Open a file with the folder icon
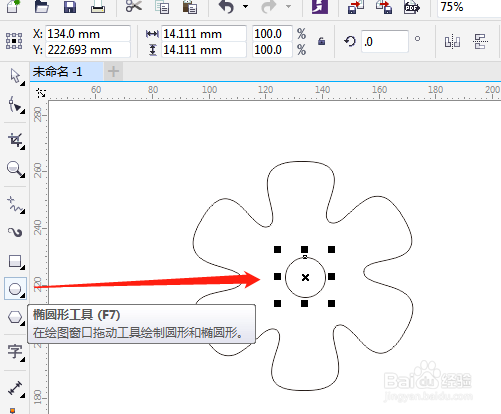Viewport: 501px width, 414px height. (x=42, y=6)
